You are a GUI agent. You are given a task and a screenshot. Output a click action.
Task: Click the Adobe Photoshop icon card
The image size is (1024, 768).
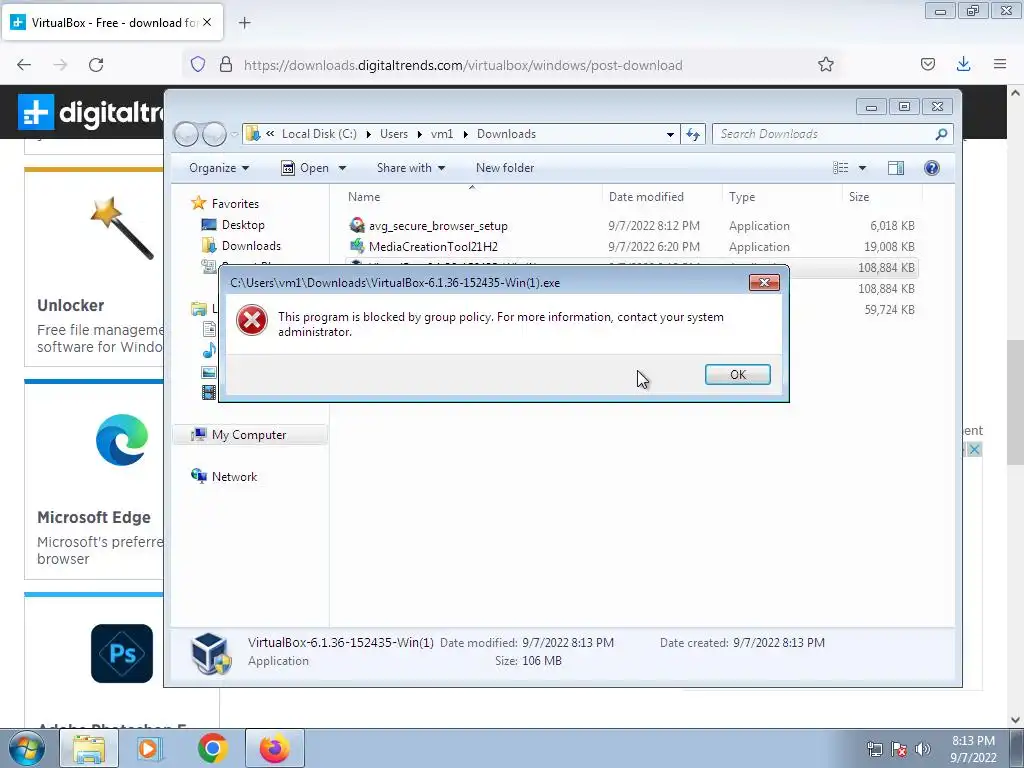tap(122, 653)
